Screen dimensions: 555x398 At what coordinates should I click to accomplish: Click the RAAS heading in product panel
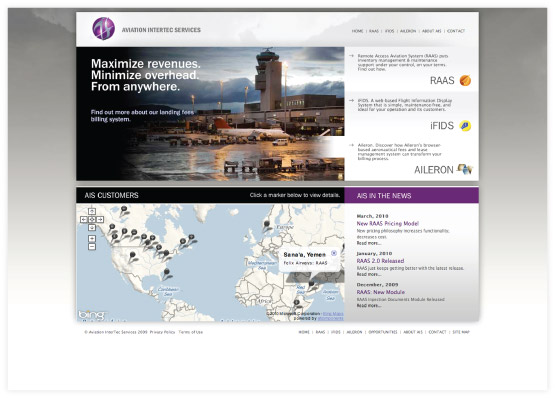click(442, 81)
